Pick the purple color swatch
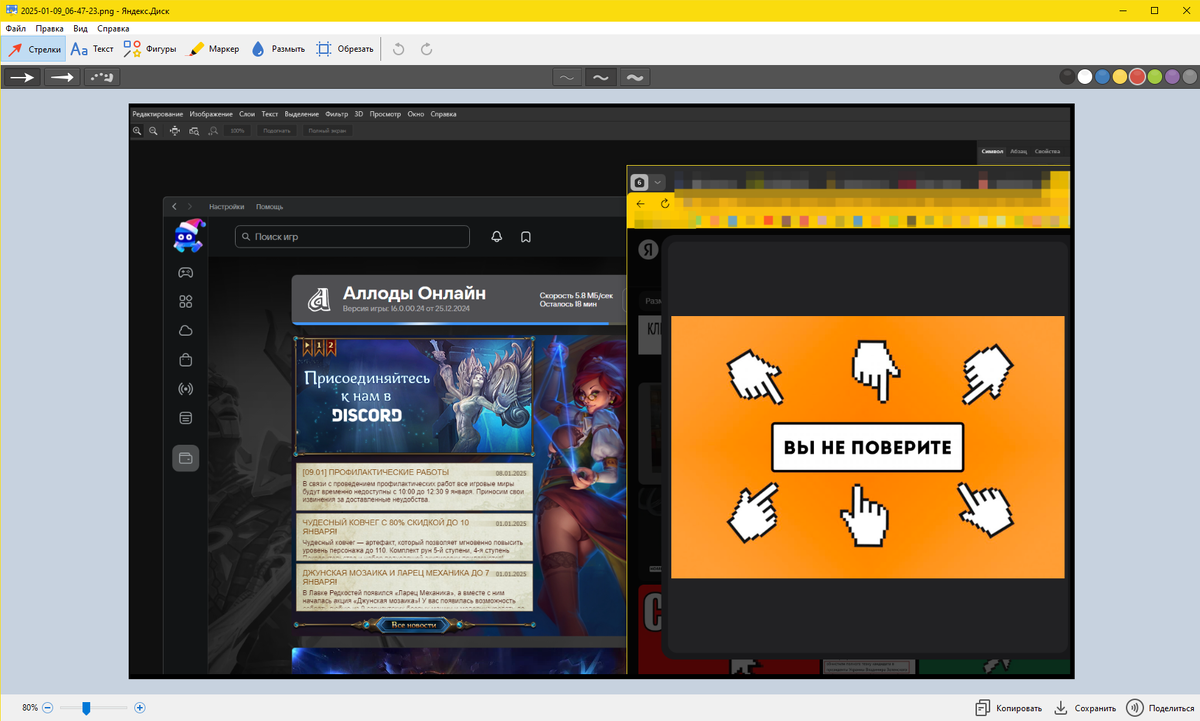This screenshot has width=1200, height=721. (x=1172, y=77)
